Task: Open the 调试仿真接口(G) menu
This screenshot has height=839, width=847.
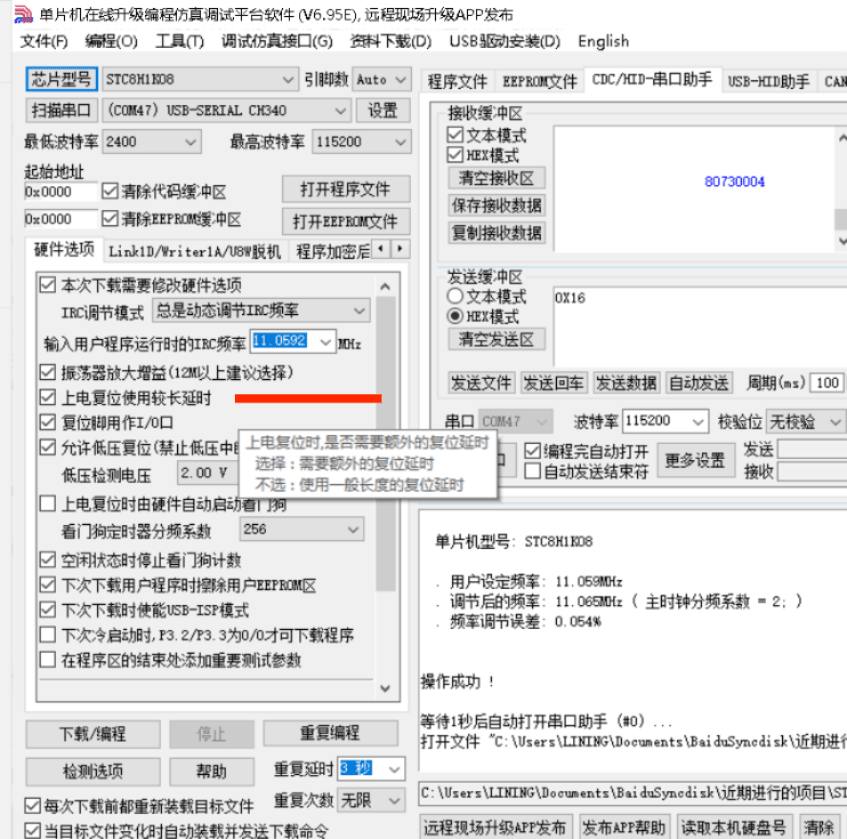Action: tap(277, 42)
